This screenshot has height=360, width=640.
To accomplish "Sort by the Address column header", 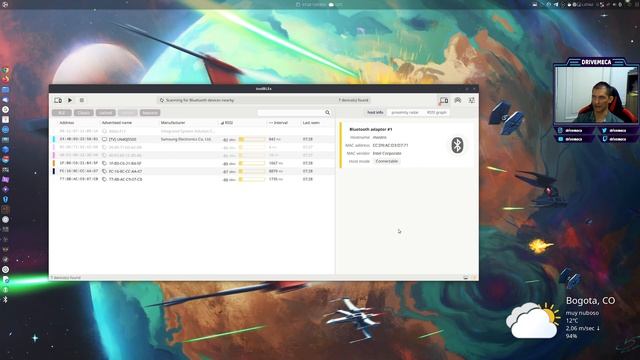I will pyautogui.click(x=67, y=122).
